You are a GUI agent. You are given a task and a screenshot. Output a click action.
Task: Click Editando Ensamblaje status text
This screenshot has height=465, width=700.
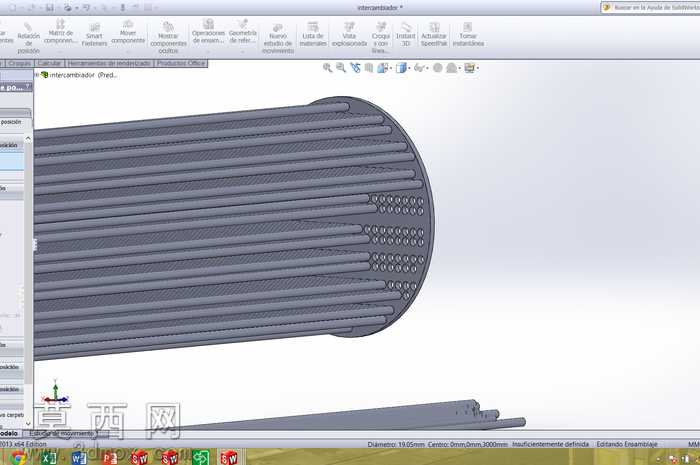point(627,444)
